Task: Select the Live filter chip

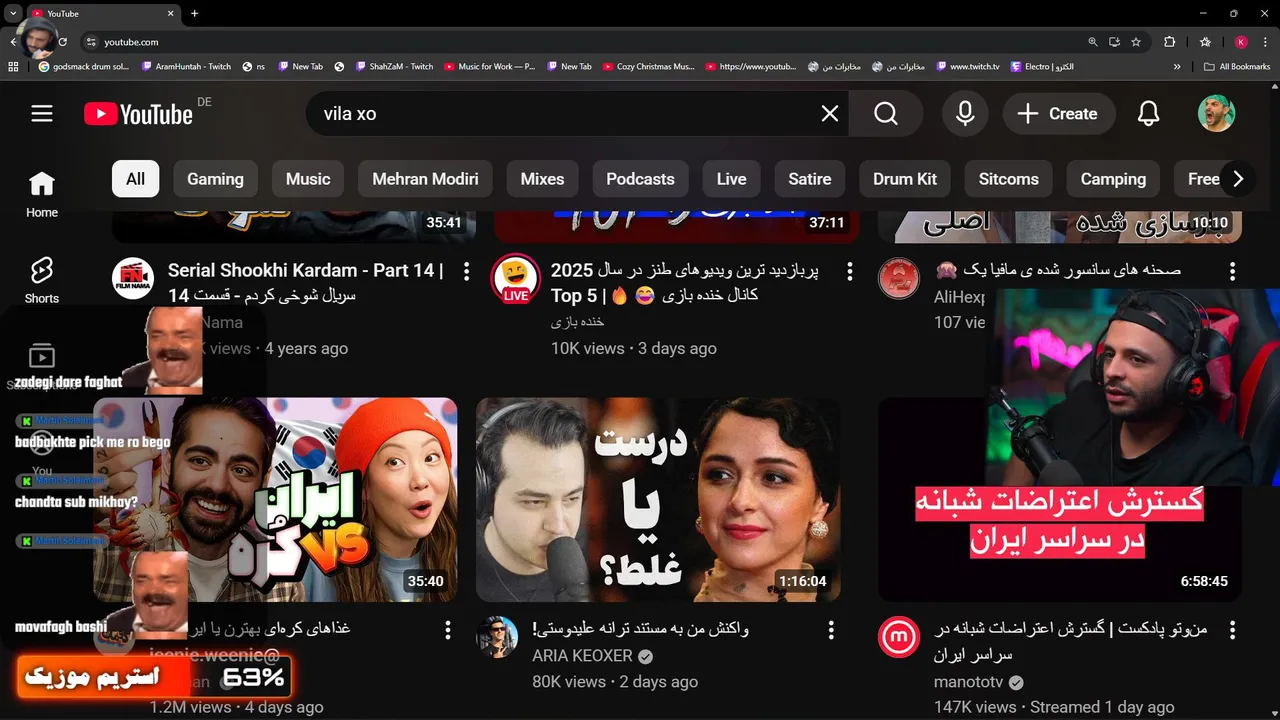Action: [x=731, y=179]
